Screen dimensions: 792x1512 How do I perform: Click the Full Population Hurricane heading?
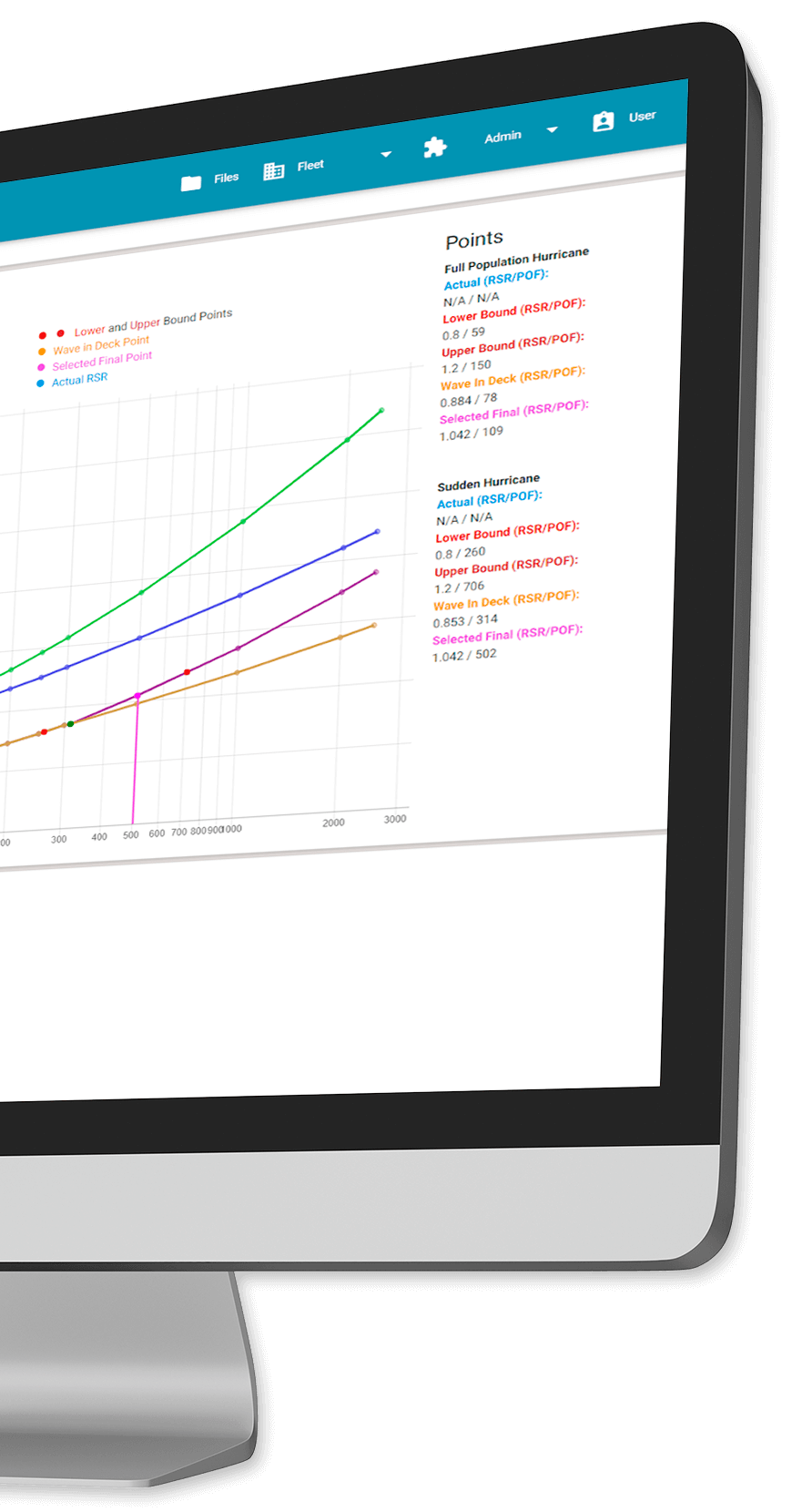click(516, 261)
